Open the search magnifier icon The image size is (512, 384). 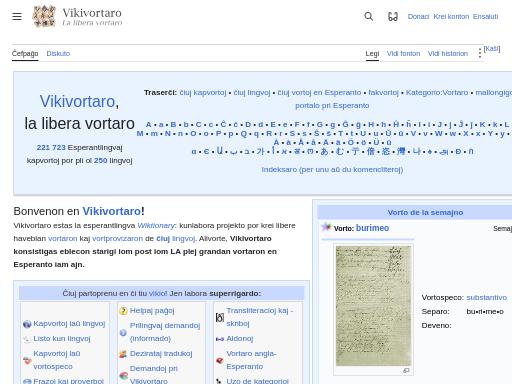coord(369,16)
